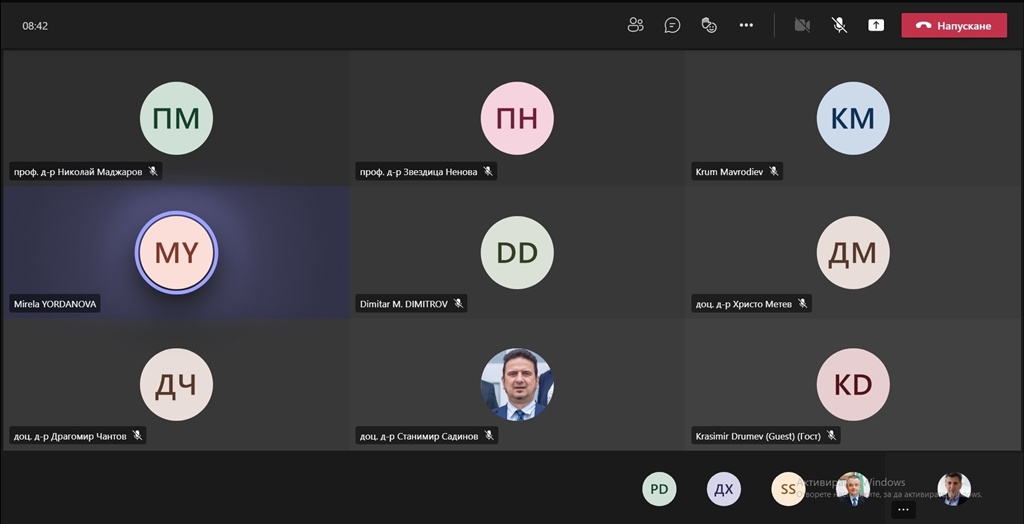Unmute the microphone

[839, 25]
